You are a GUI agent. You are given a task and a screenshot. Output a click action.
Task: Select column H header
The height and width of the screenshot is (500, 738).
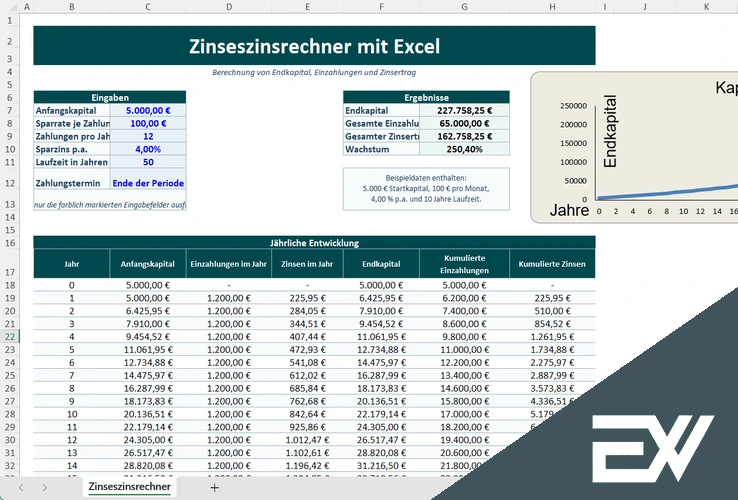coord(552,7)
